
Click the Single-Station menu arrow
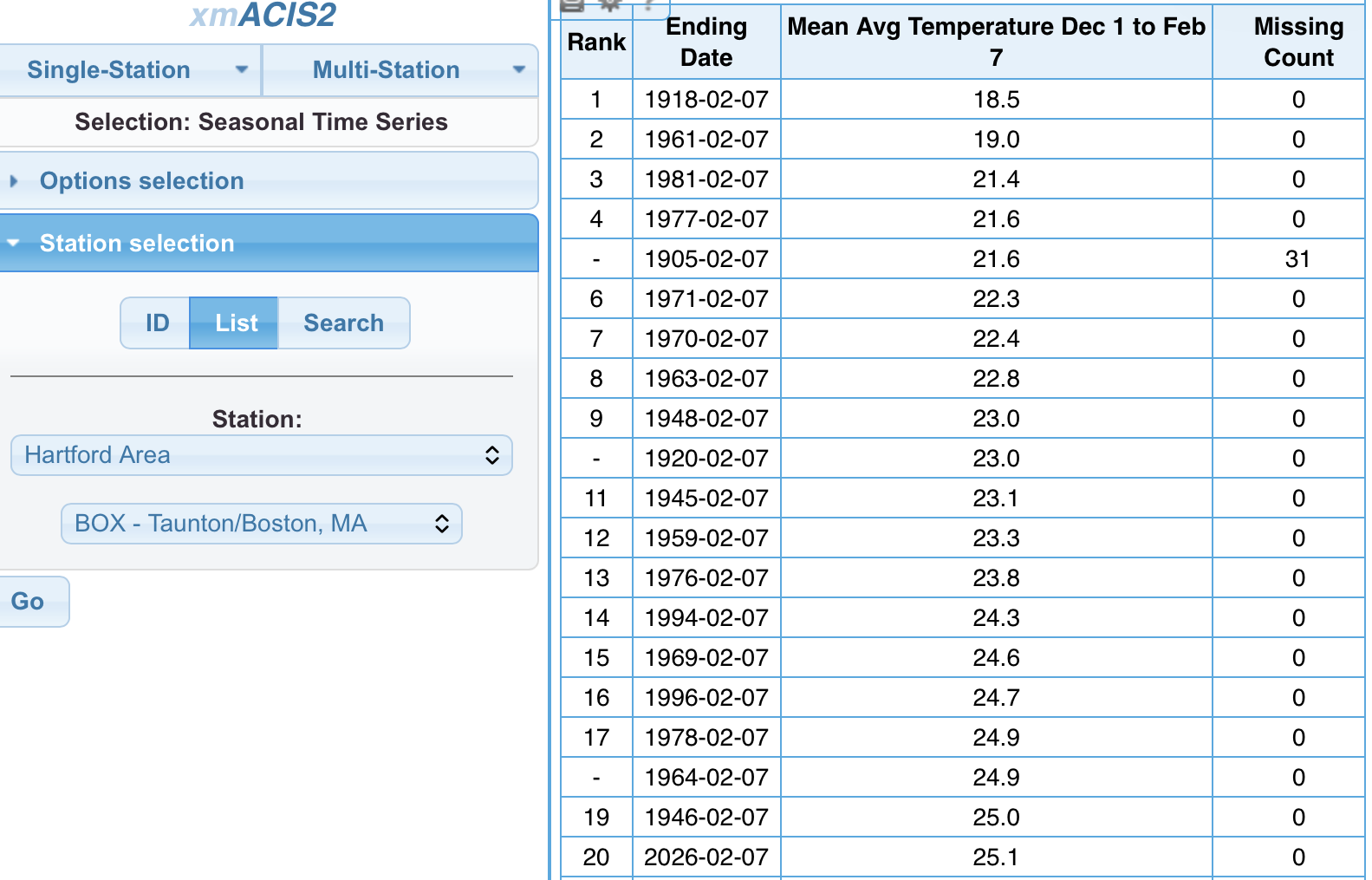coord(242,70)
